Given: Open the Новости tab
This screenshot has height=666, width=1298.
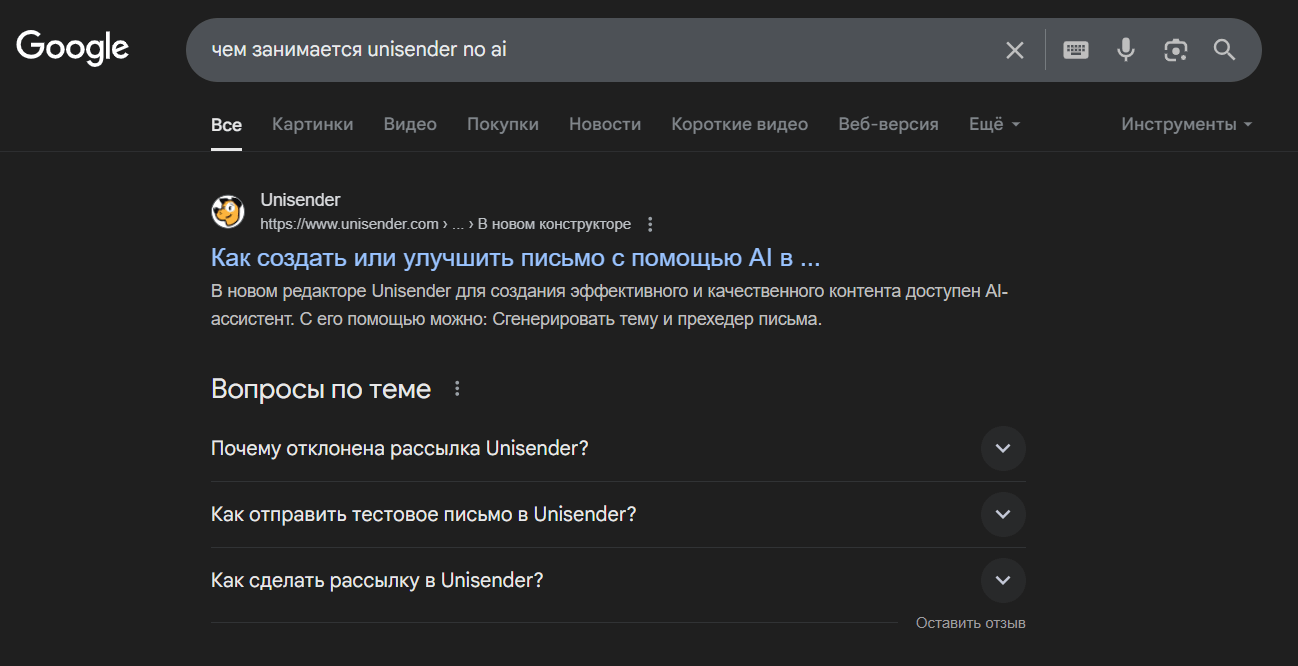Looking at the screenshot, I should click(605, 125).
